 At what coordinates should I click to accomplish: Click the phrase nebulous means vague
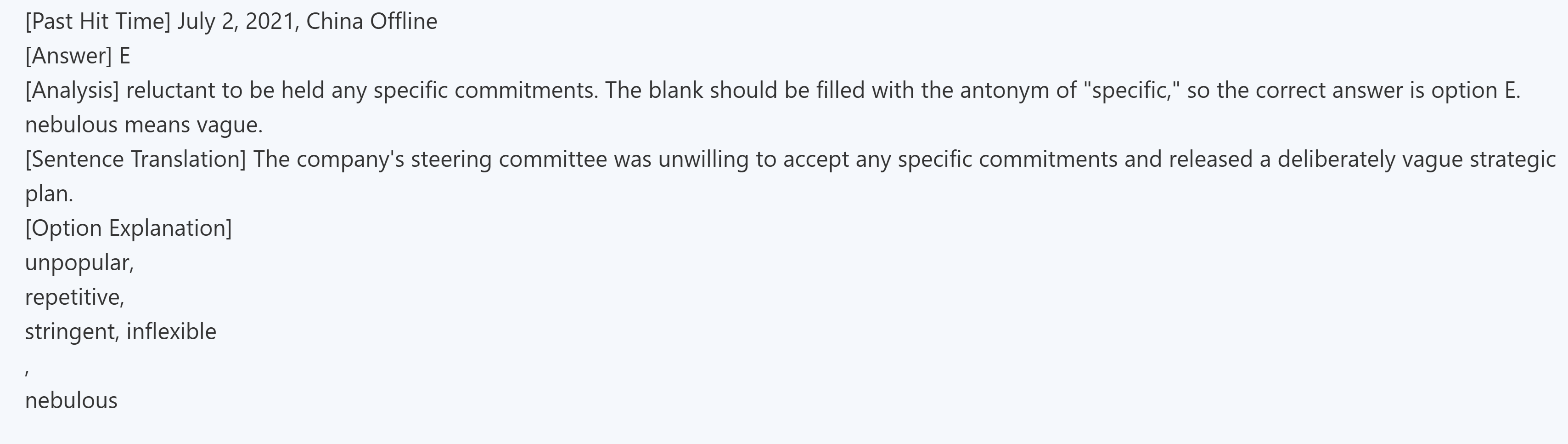(x=144, y=125)
